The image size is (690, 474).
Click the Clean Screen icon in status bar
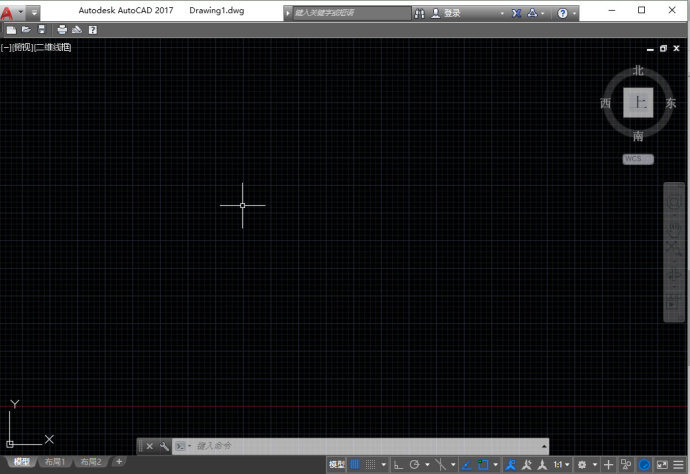pos(662,464)
